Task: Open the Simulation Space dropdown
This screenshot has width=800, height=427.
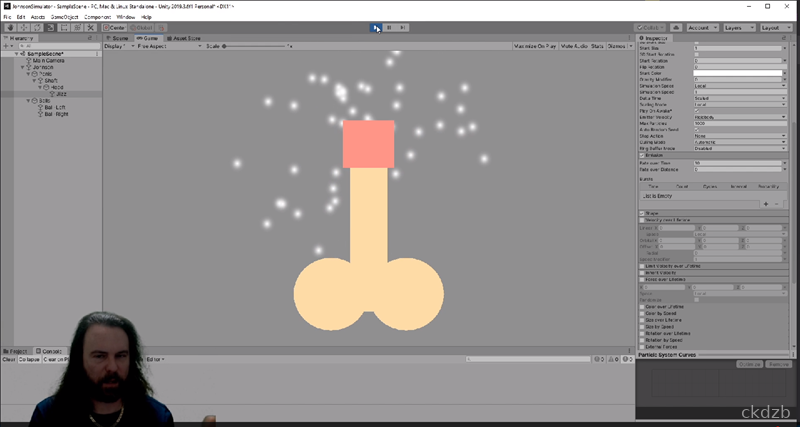Action: (740, 86)
